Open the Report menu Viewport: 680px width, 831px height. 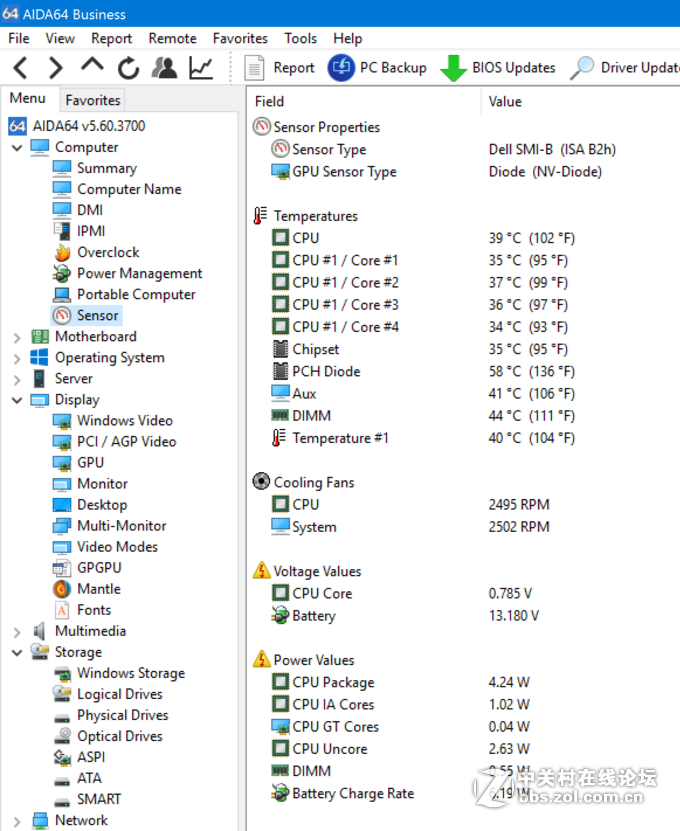(x=111, y=38)
